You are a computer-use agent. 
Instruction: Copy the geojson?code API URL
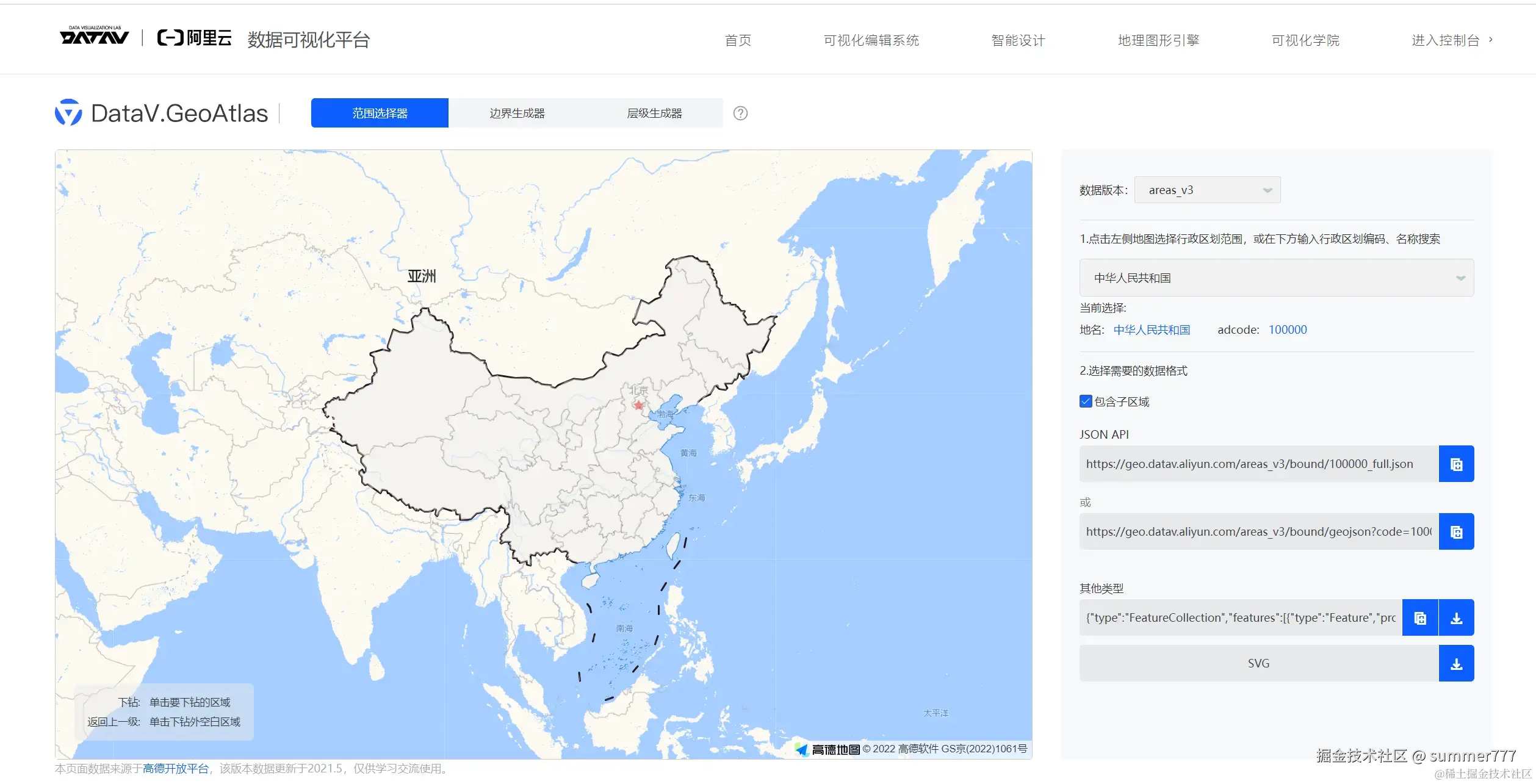tap(1456, 532)
